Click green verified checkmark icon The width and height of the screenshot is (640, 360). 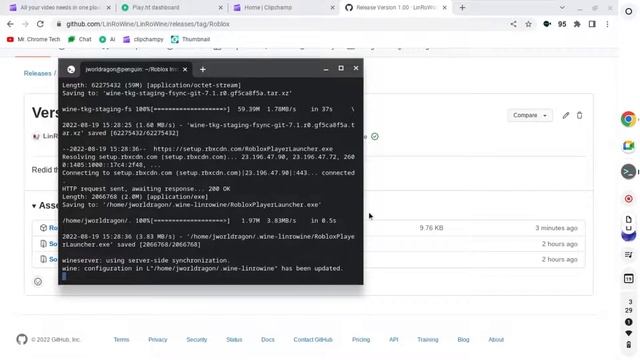tap(375, 136)
